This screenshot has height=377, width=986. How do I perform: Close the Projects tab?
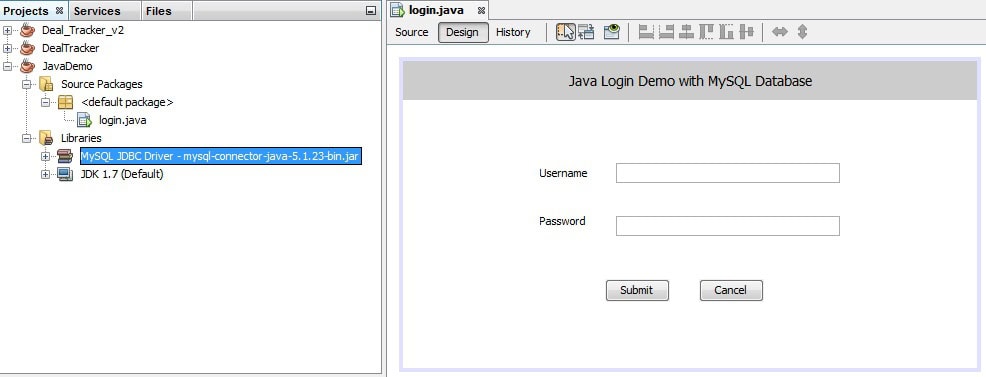[x=59, y=11]
